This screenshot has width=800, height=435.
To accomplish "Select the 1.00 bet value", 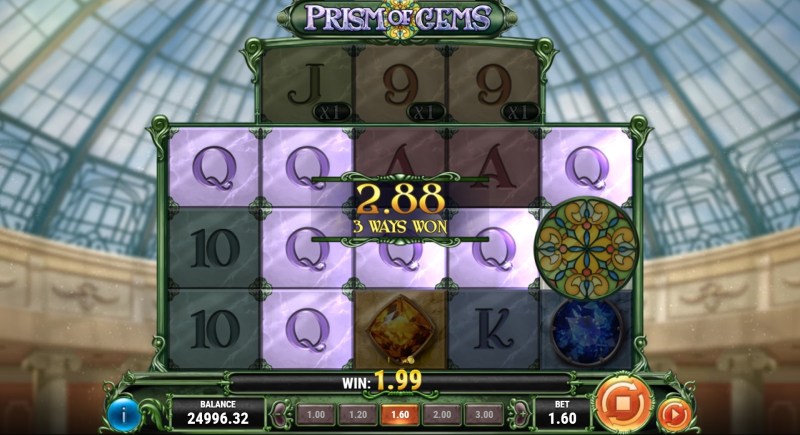I will [x=316, y=415].
